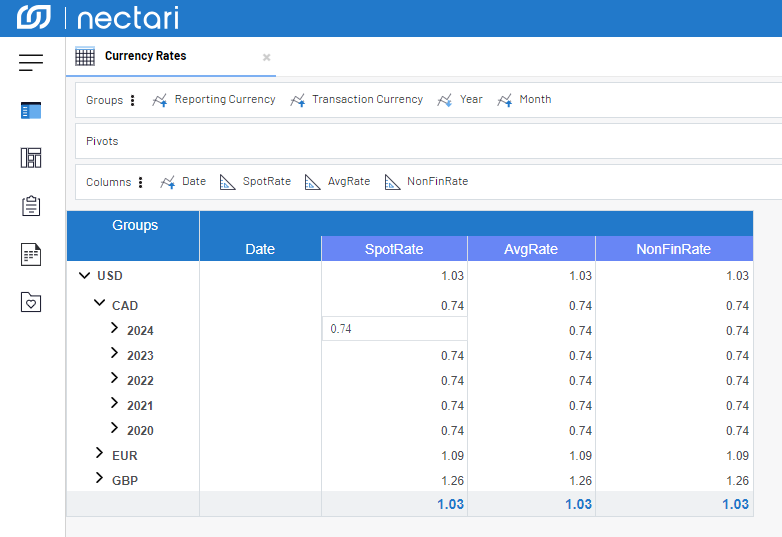The image size is (782, 537).
Task: Expand the 2023 year row
Action: (114, 354)
